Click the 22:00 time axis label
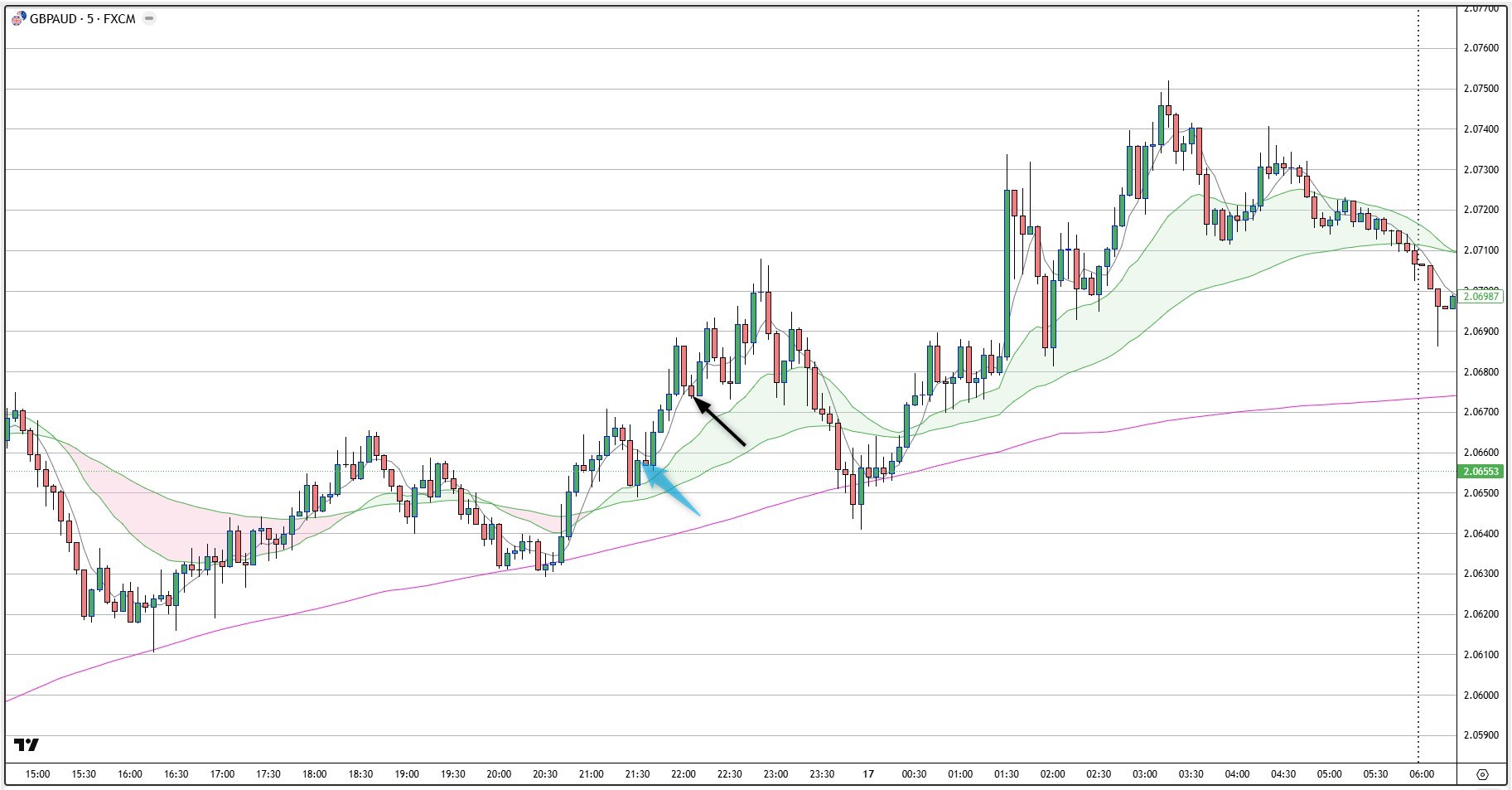This screenshot has height=790, width=1512. (684, 774)
